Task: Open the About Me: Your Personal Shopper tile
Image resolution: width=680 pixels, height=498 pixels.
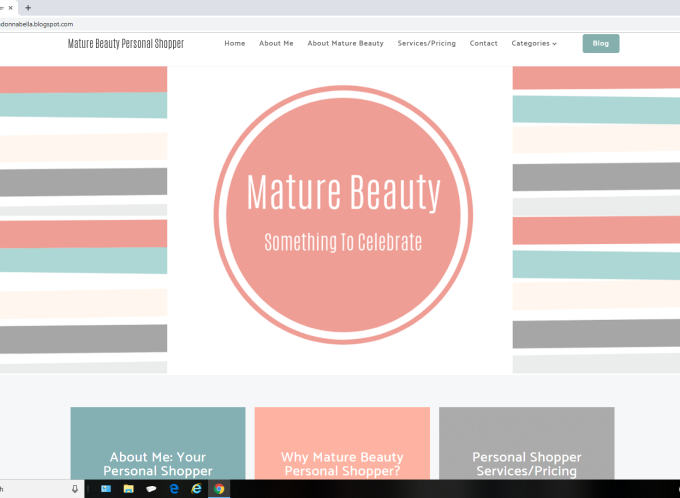Action: point(158,443)
